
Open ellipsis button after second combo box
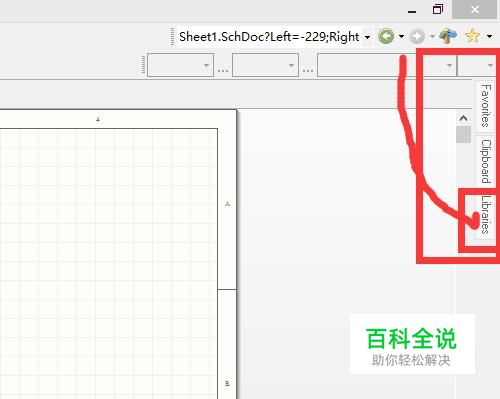click(308, 70)
